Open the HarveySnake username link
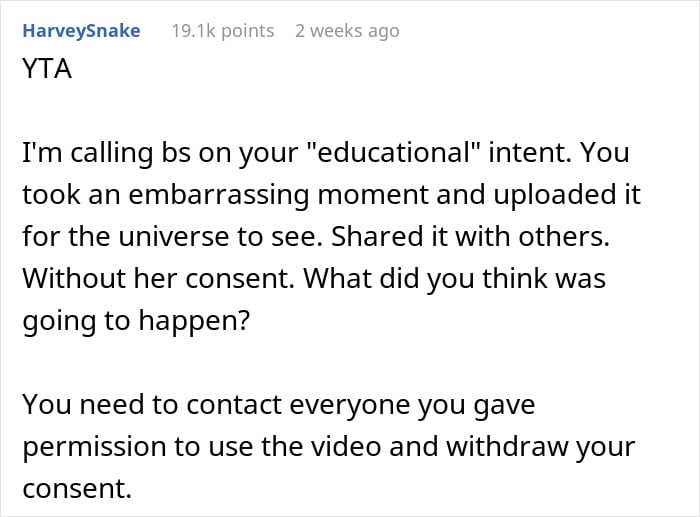Screen dimensions: 700x517 click(x=81, y=31)
